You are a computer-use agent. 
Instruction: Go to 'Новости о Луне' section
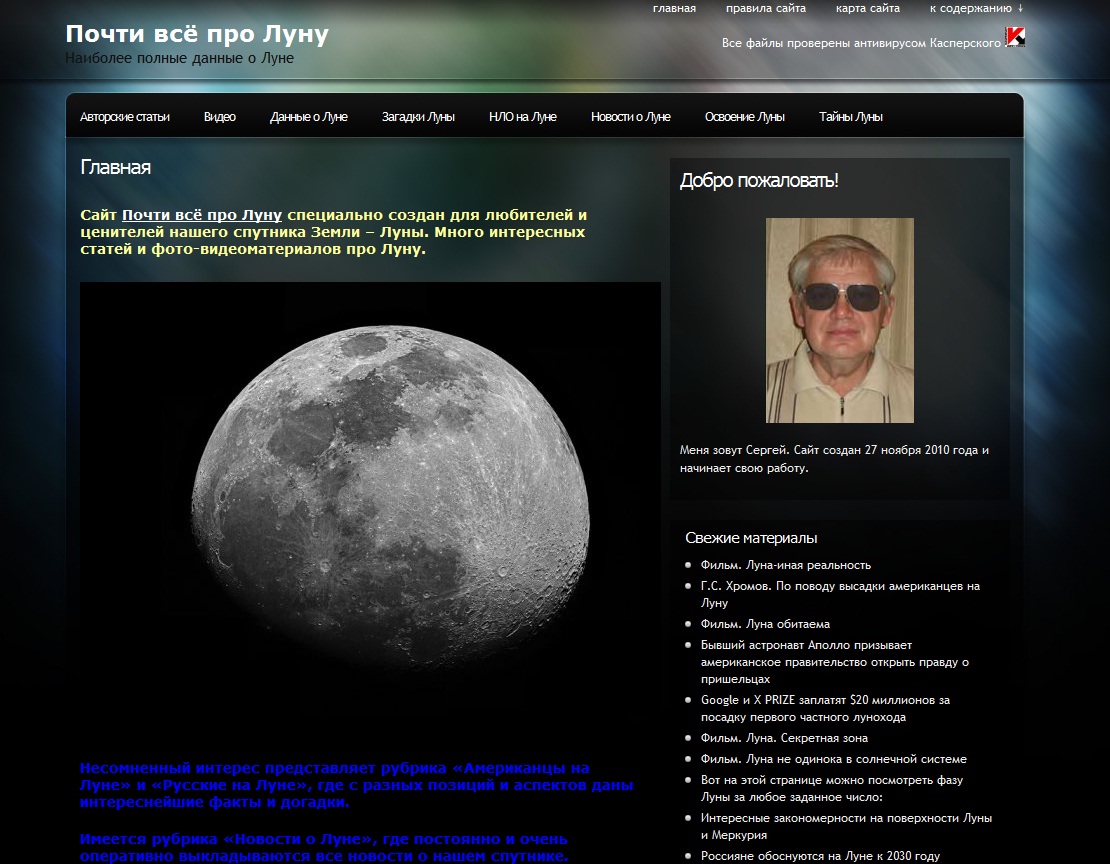pyautogui.click(x=631, y=117)
